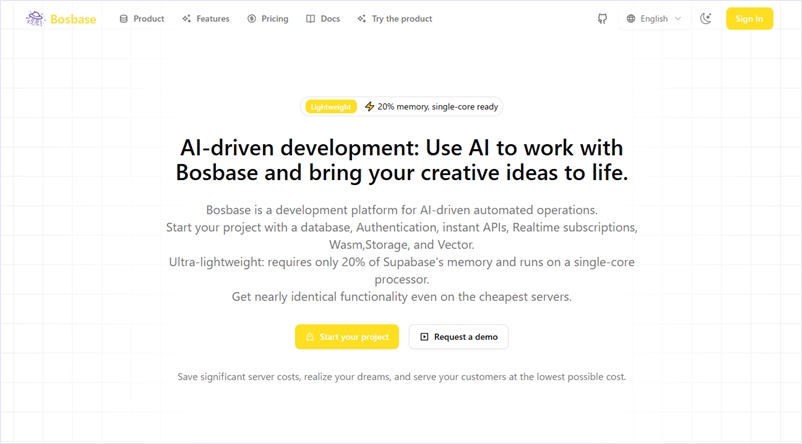802x444 pixels.
Task: Click the Bosbase brand name text
Action: pos(74,19)
